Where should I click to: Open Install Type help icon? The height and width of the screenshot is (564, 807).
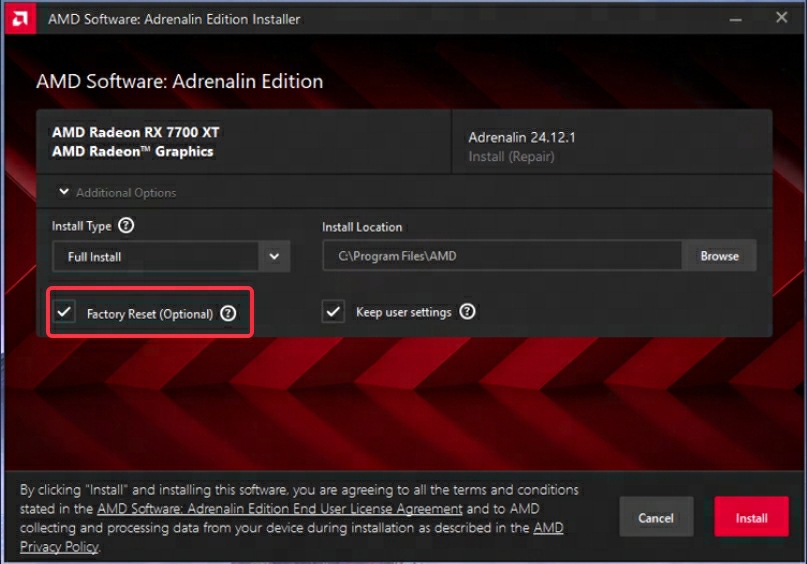click(x=126, y=225)
